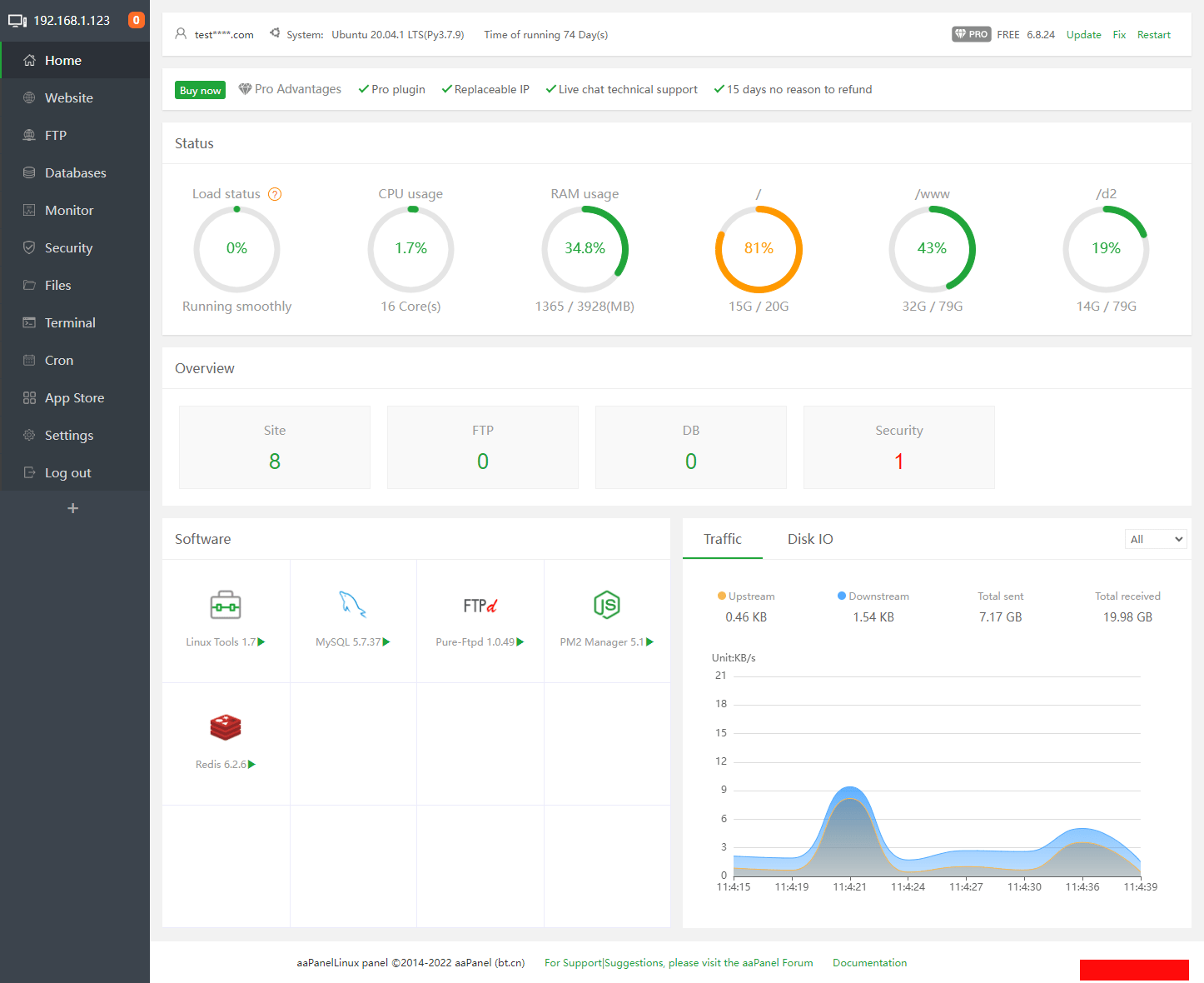1204x983 pixels.
Task: Open the All time-range dropdown
Action: point(1156,539)
